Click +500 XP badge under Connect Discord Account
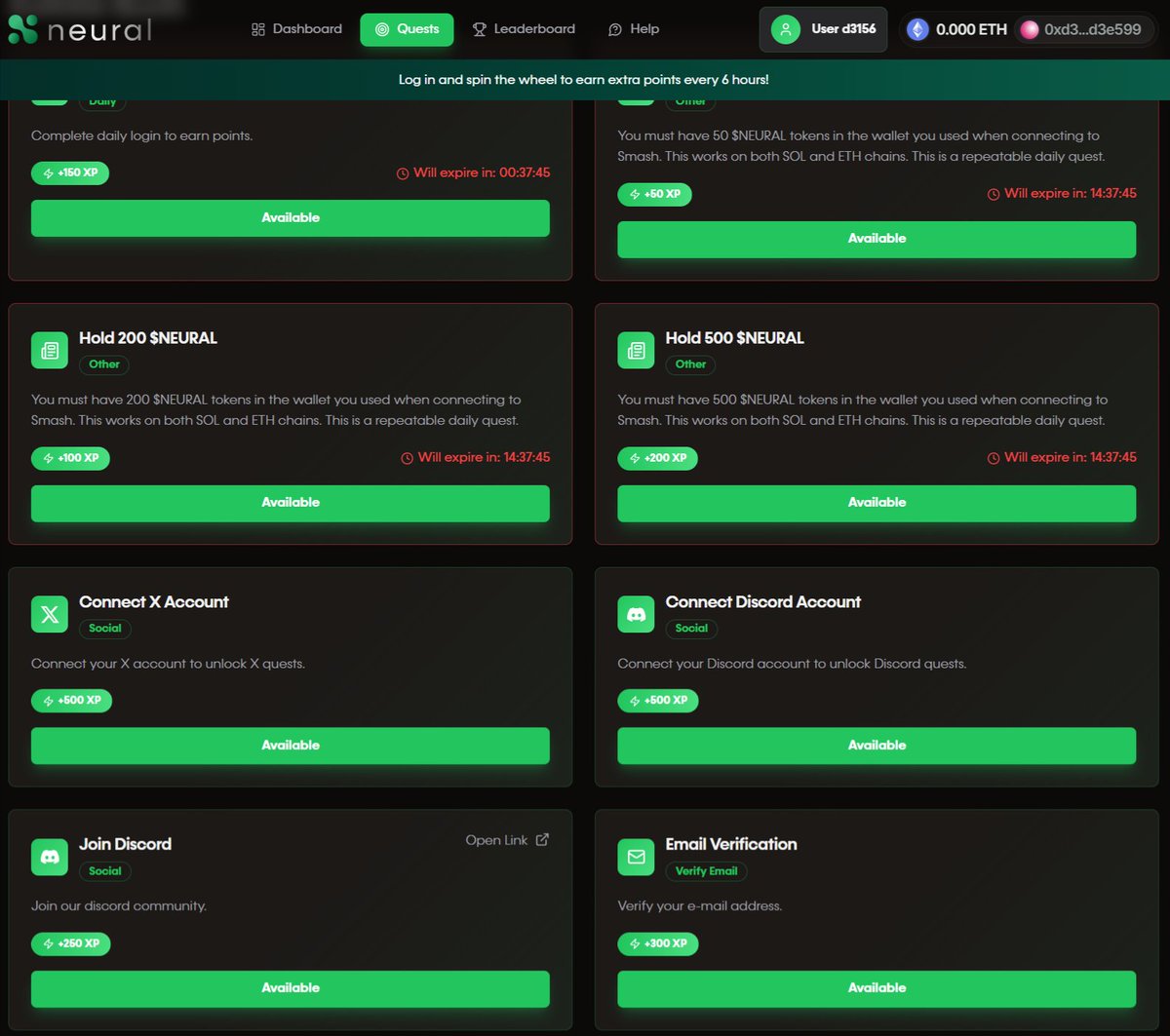 point(658,701)
